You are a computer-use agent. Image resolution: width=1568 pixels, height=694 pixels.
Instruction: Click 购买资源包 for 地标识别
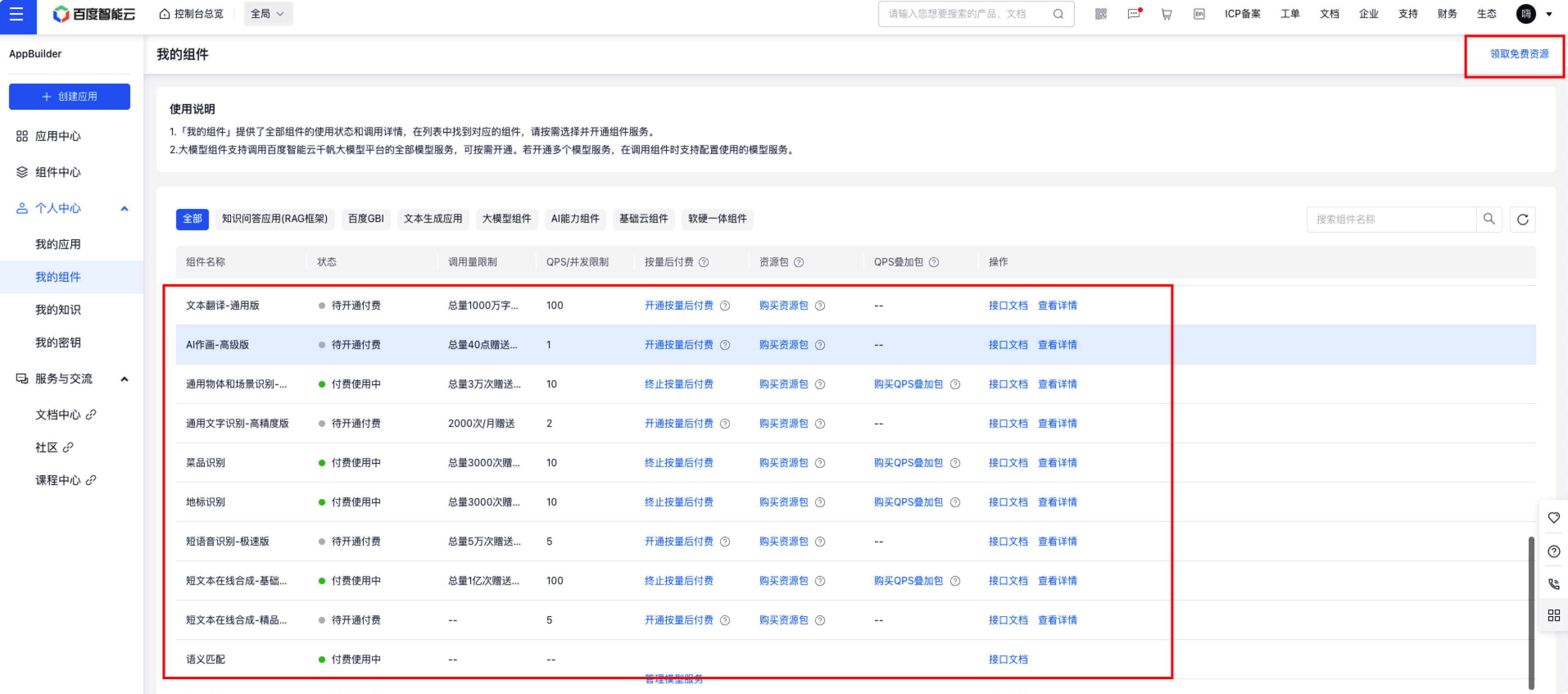click(x=784, y=503)
